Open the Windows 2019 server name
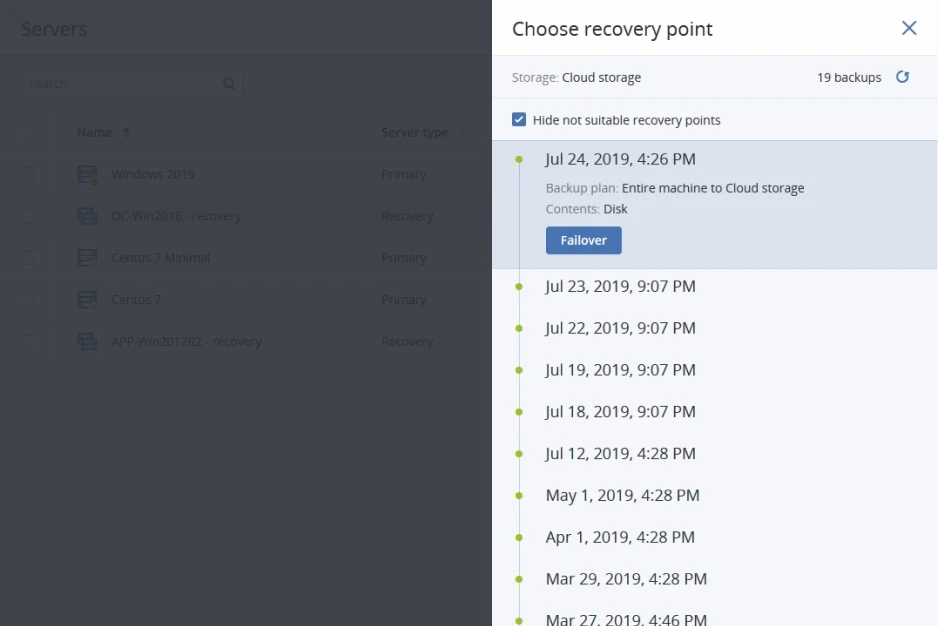The height and width of the screenshot is (626, 938). click(153, 174)
